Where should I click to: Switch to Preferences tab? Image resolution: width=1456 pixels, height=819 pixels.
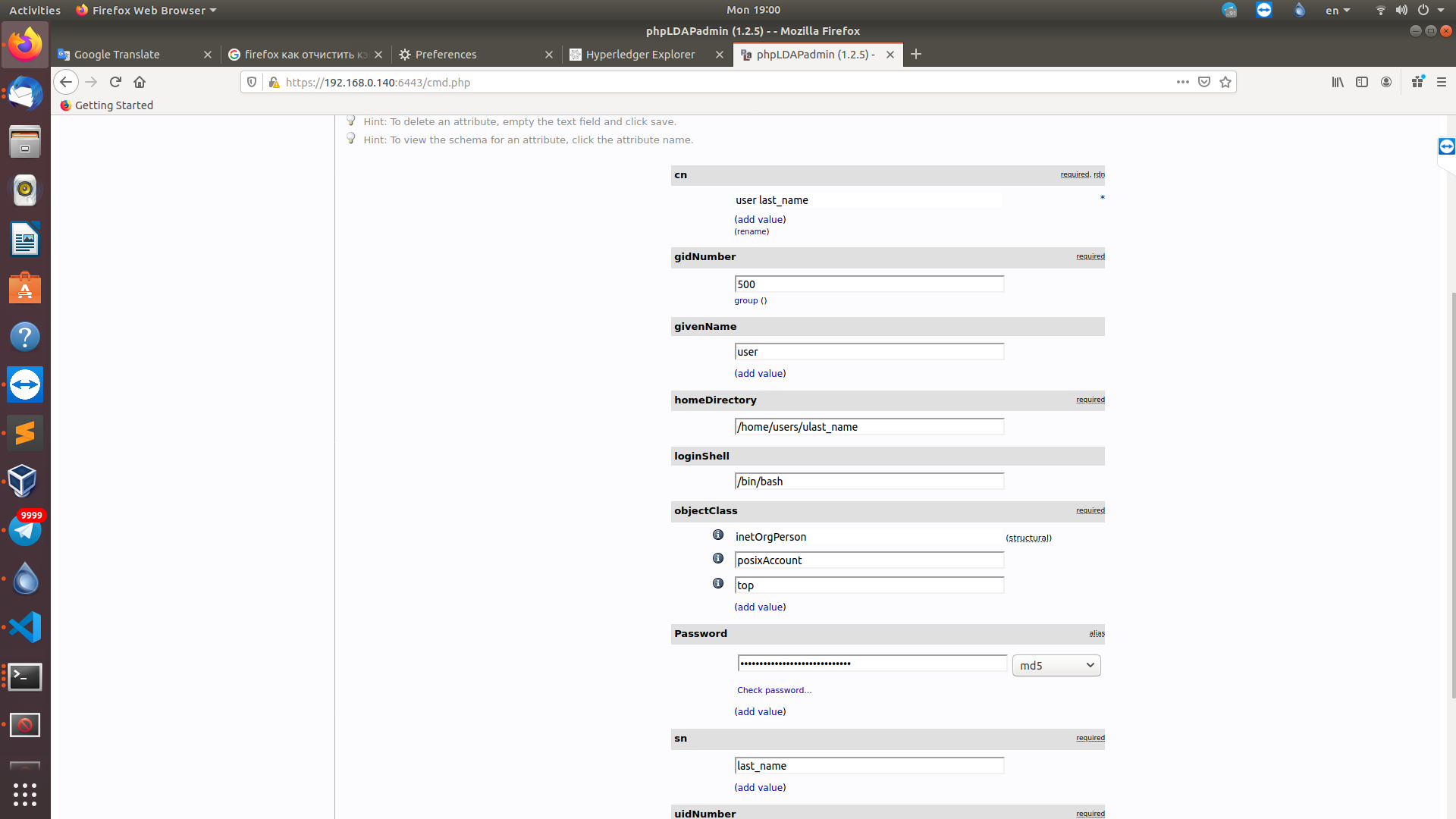446,55
